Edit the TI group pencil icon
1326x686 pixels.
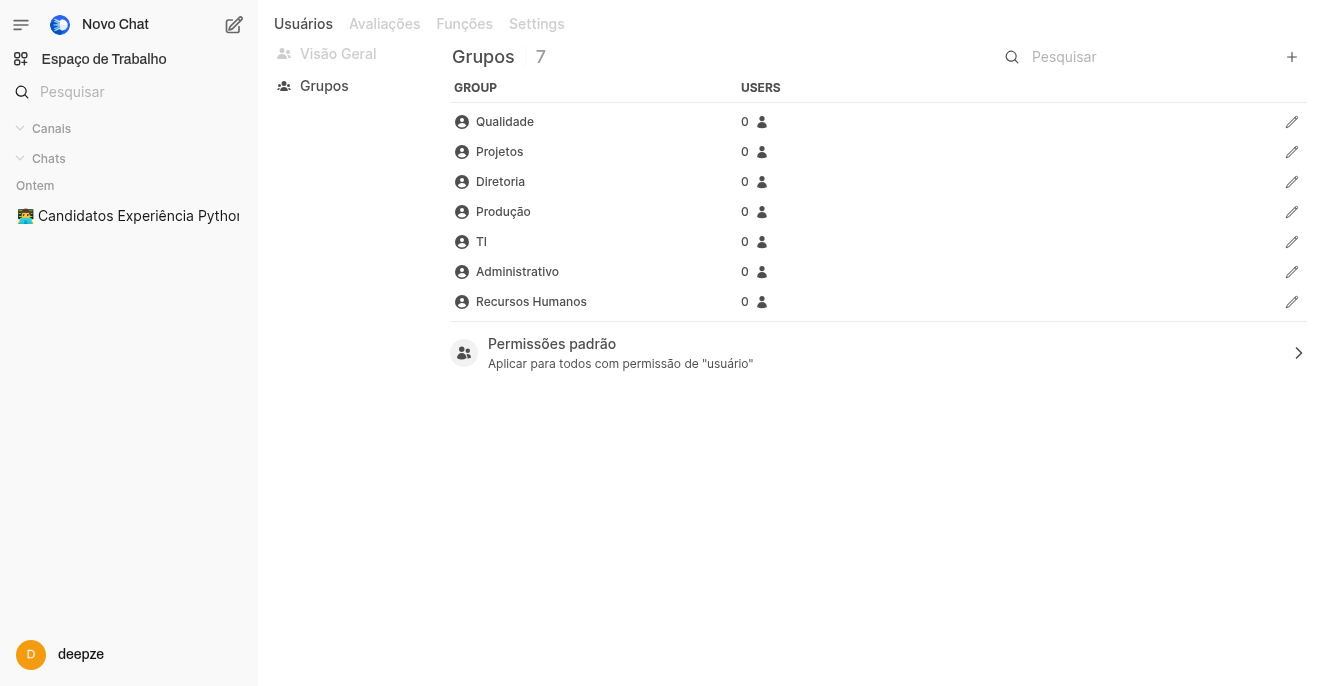click(x=1292, y=242)
